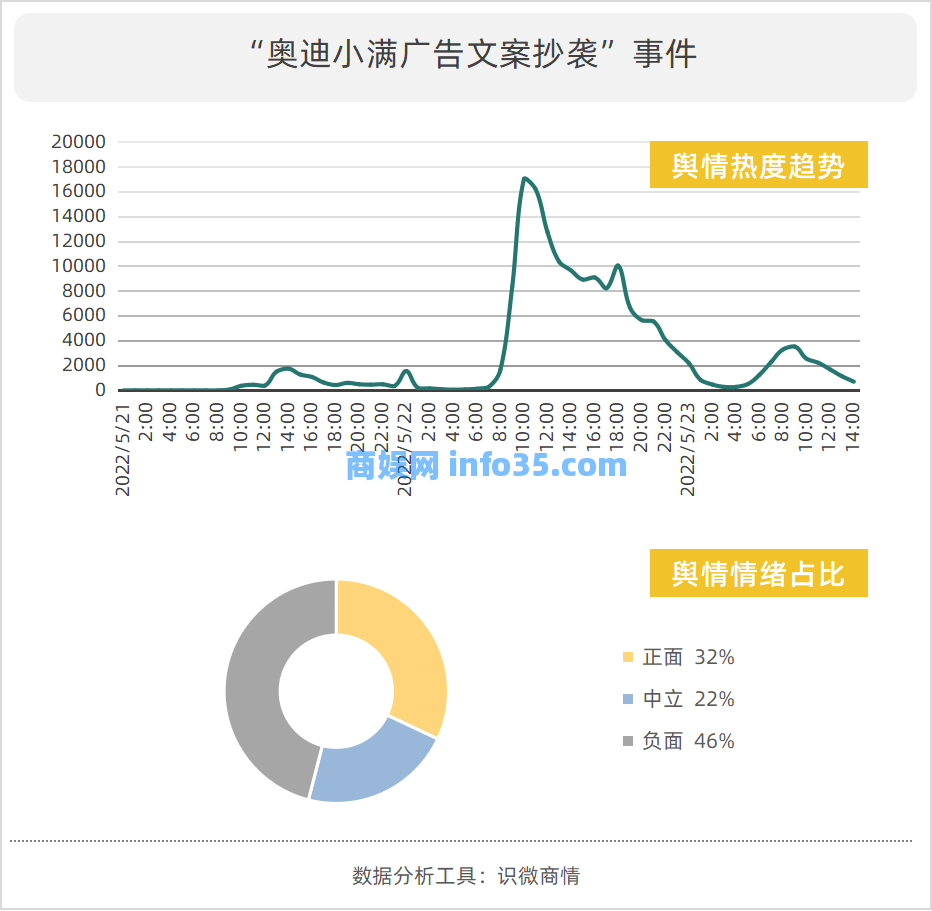Click the y-axis label 18000
The width and height of the screenshot is (932, 911).
pyautogui.click(x=78, y=167)
